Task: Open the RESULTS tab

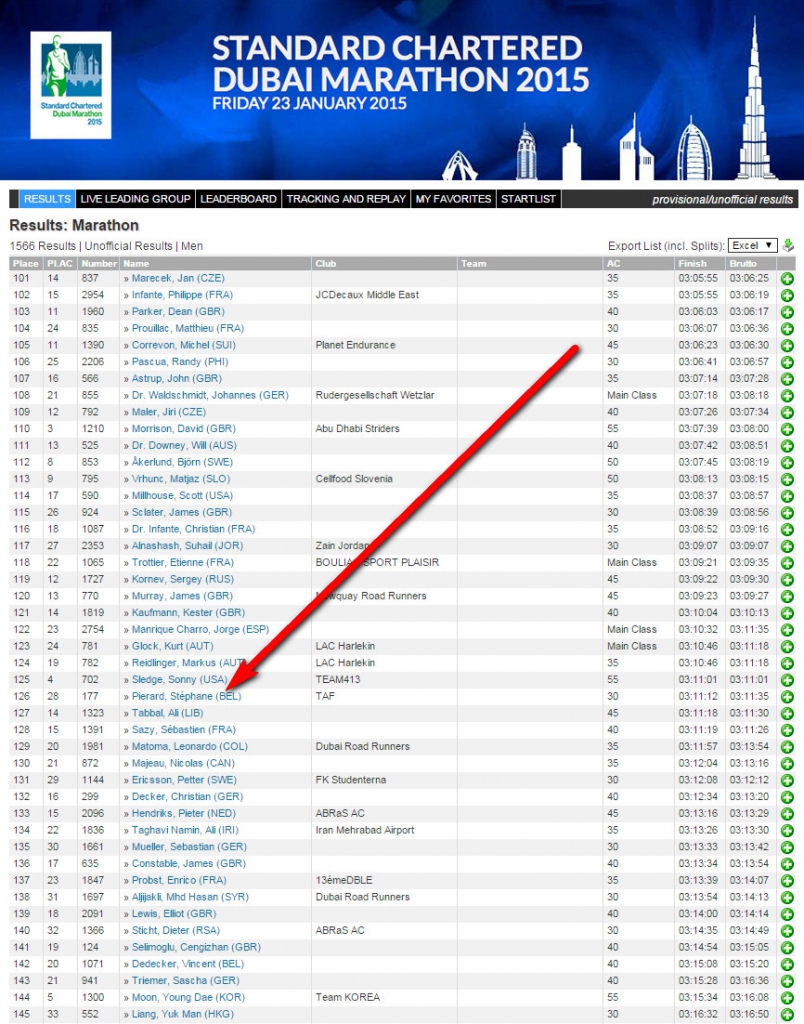Action: (x=47, y=199)
